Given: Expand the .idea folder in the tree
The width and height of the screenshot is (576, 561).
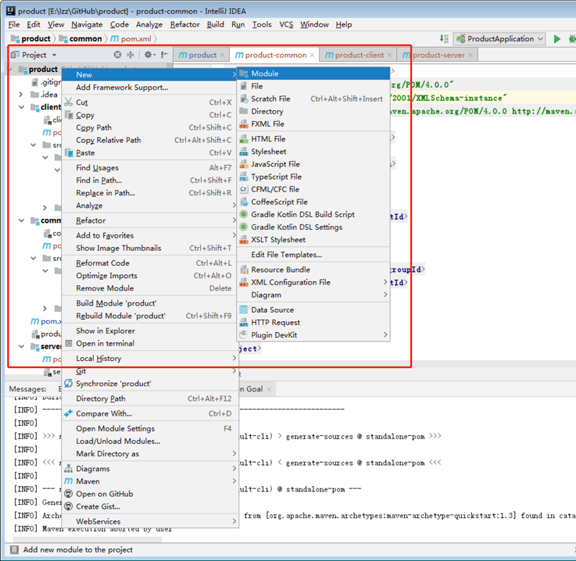Looking at the screenshot, I should (21, 94).
